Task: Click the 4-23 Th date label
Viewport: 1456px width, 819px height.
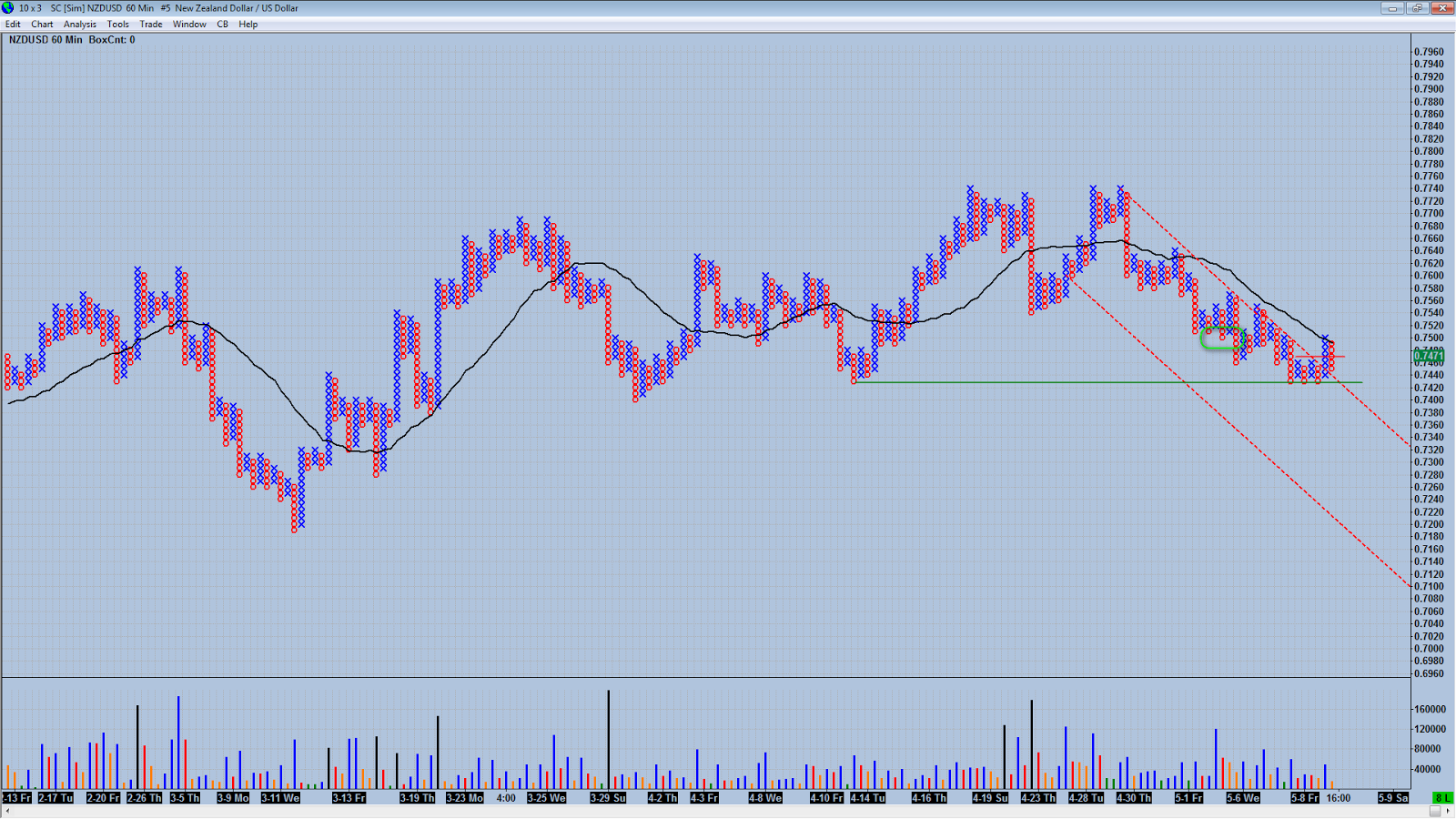Action: pyautogui.click(x=1038, y=798)
